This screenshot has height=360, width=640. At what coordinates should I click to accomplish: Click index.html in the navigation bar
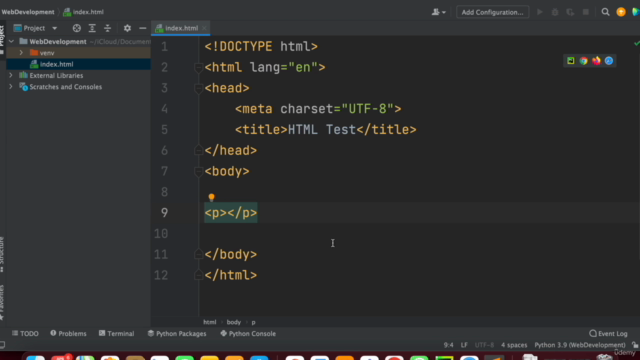(84, 12)
